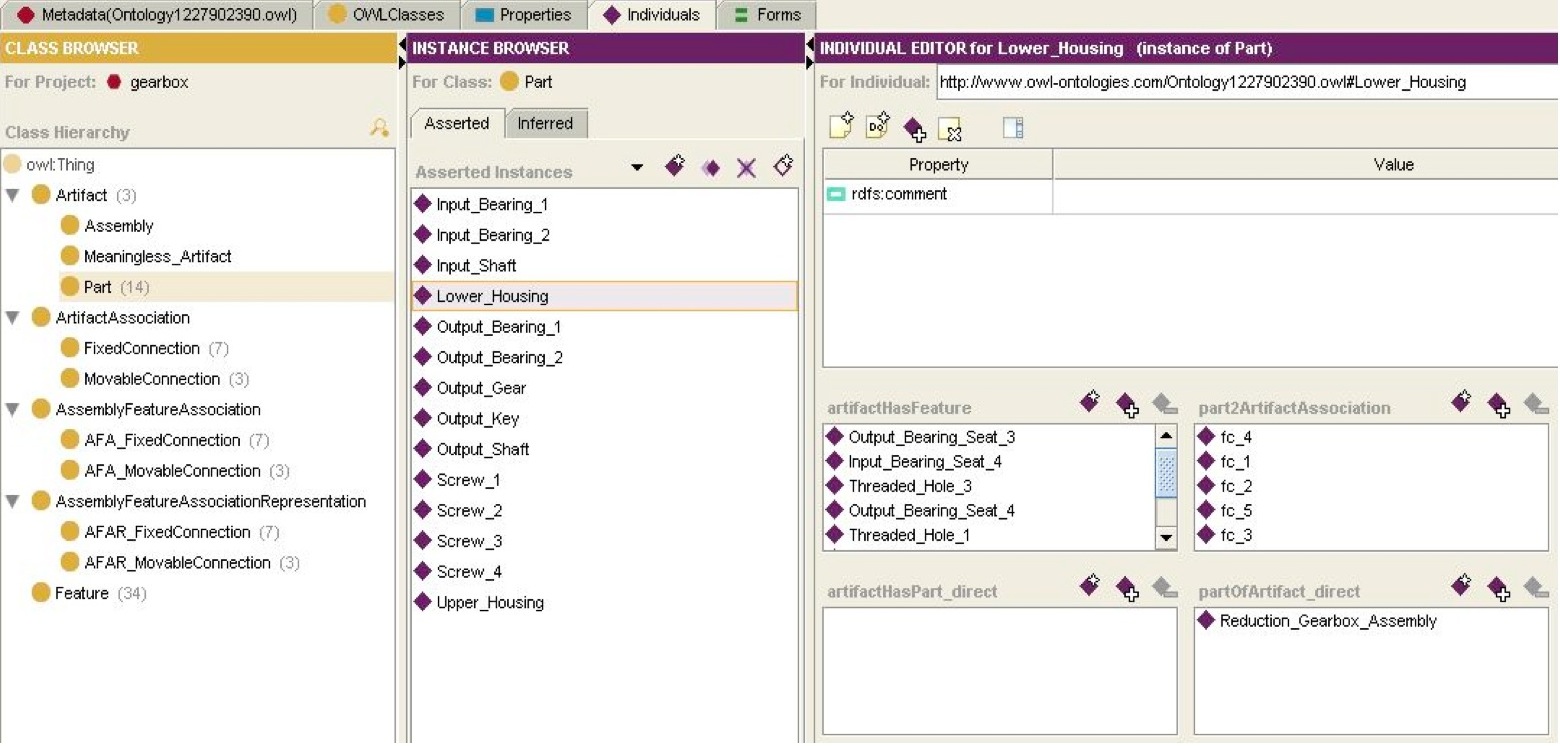Collapse the ArtifactAssociation tree node
The height and width of the screenshot is (746, 1560).
click(x=13, y=318)
